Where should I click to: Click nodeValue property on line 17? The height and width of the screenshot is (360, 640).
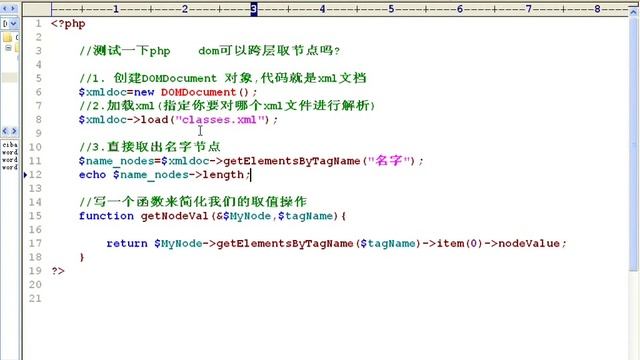click(529, 243)
